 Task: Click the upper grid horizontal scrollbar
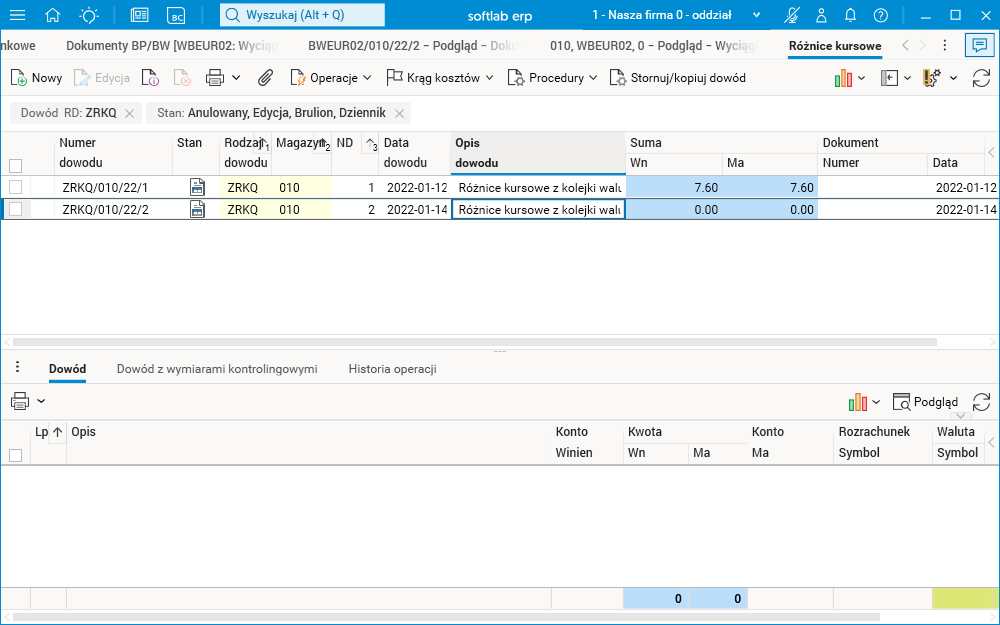(475, 342)
